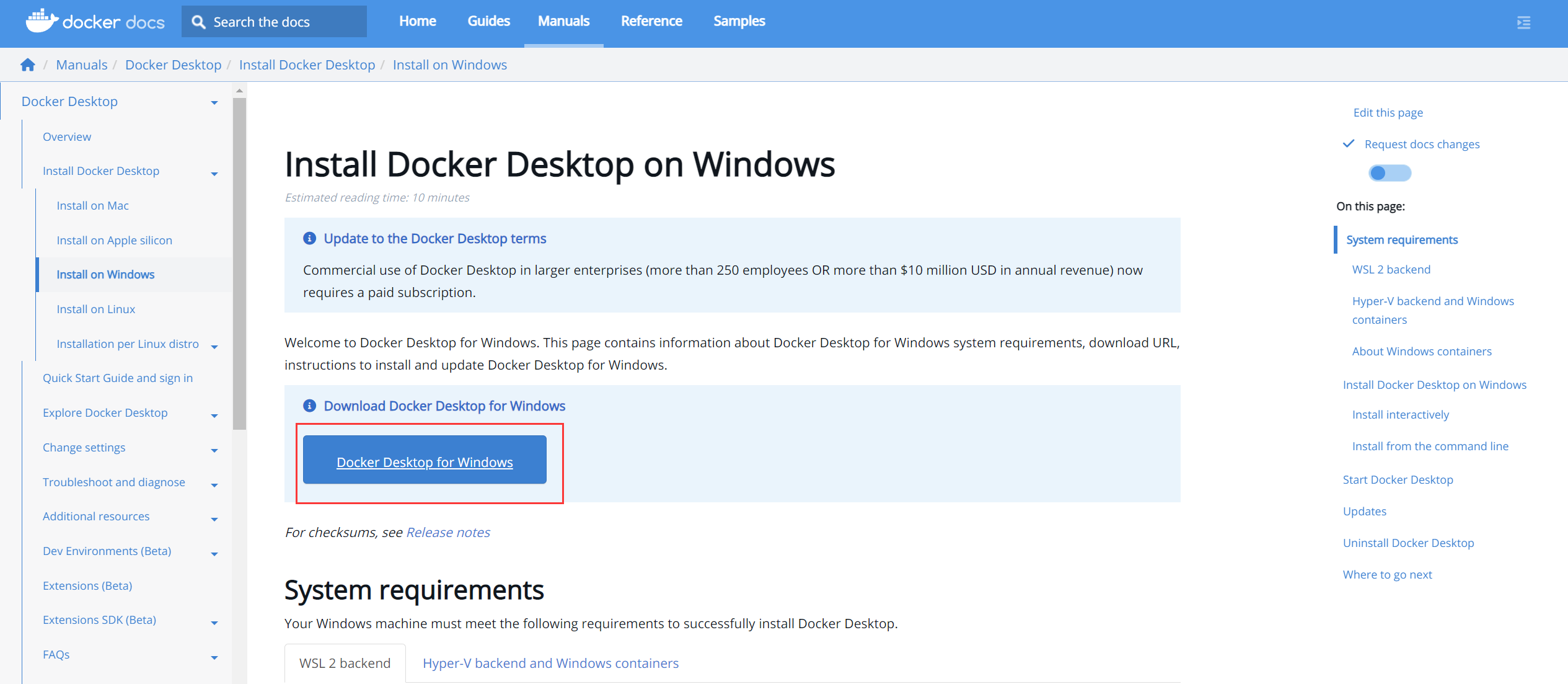Open the Release notes link
The image size is (1568, 684).
[448, 532]
